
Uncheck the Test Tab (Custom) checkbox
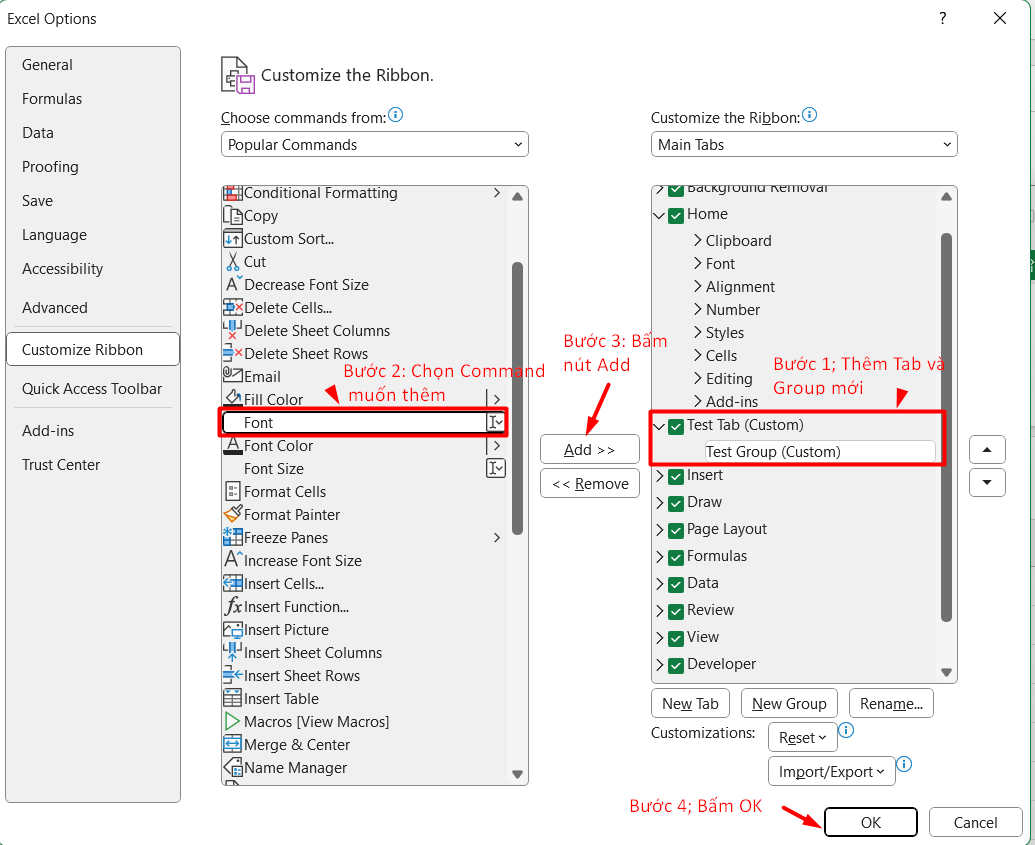coord(676,426)
